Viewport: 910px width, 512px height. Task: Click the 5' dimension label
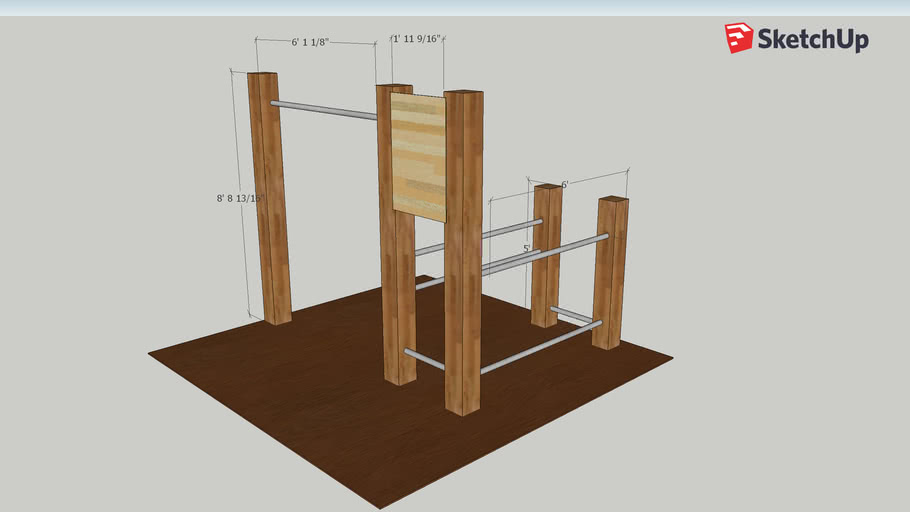click(526, 247)
